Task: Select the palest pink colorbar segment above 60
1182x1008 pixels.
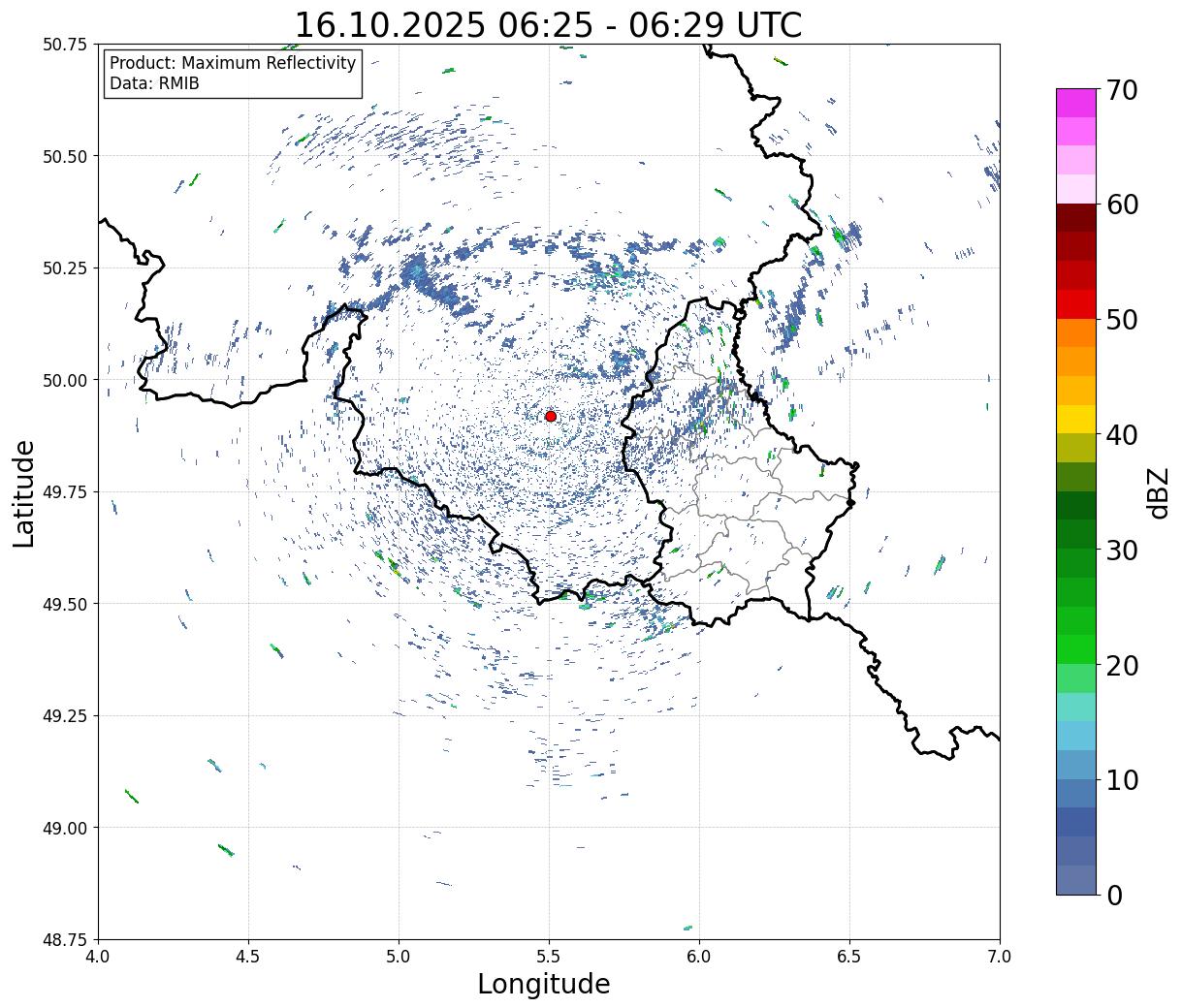Action: [1075, 189]
